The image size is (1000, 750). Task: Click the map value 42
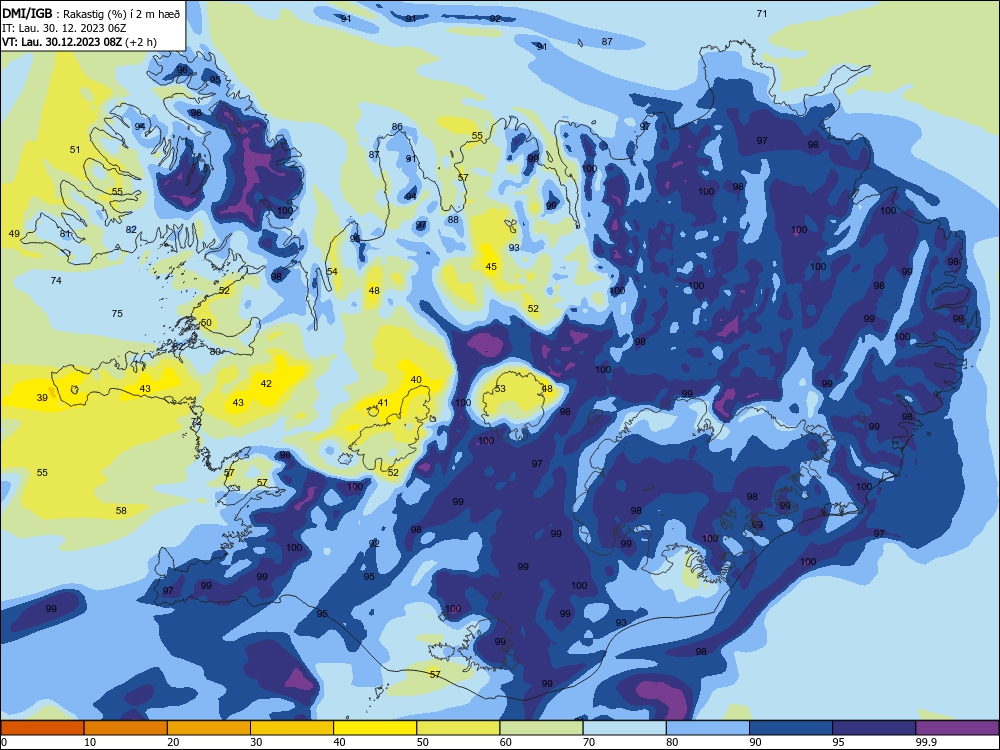click(267, 383)
